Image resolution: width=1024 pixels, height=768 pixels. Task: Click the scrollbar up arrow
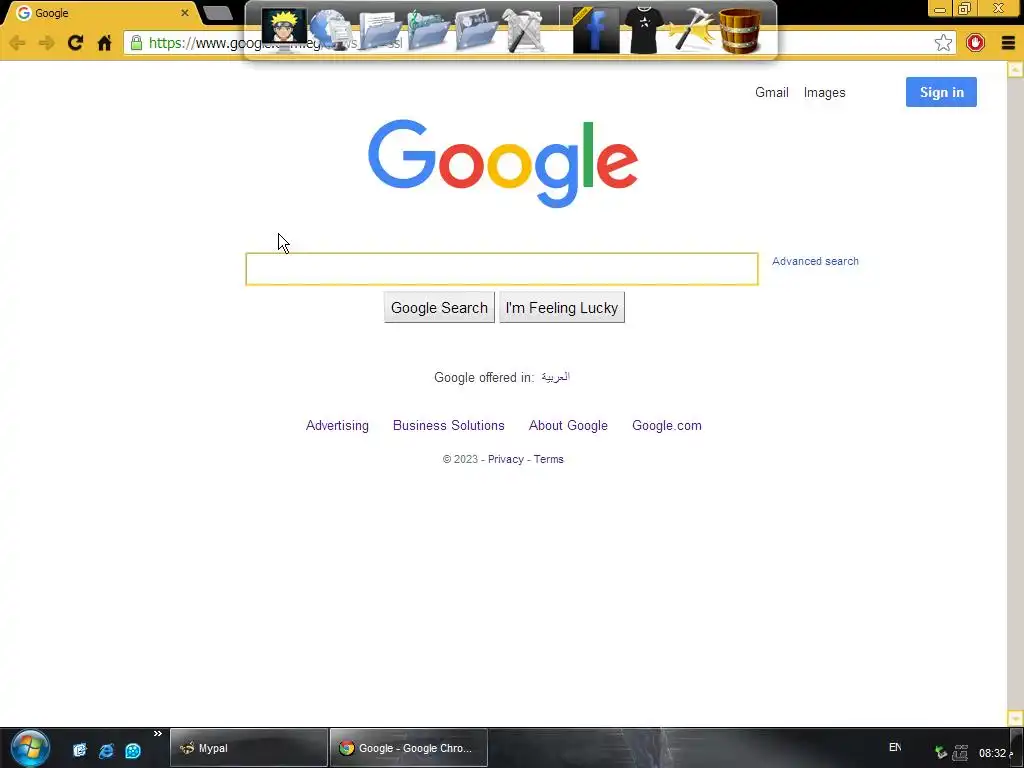coord(1015,69)
